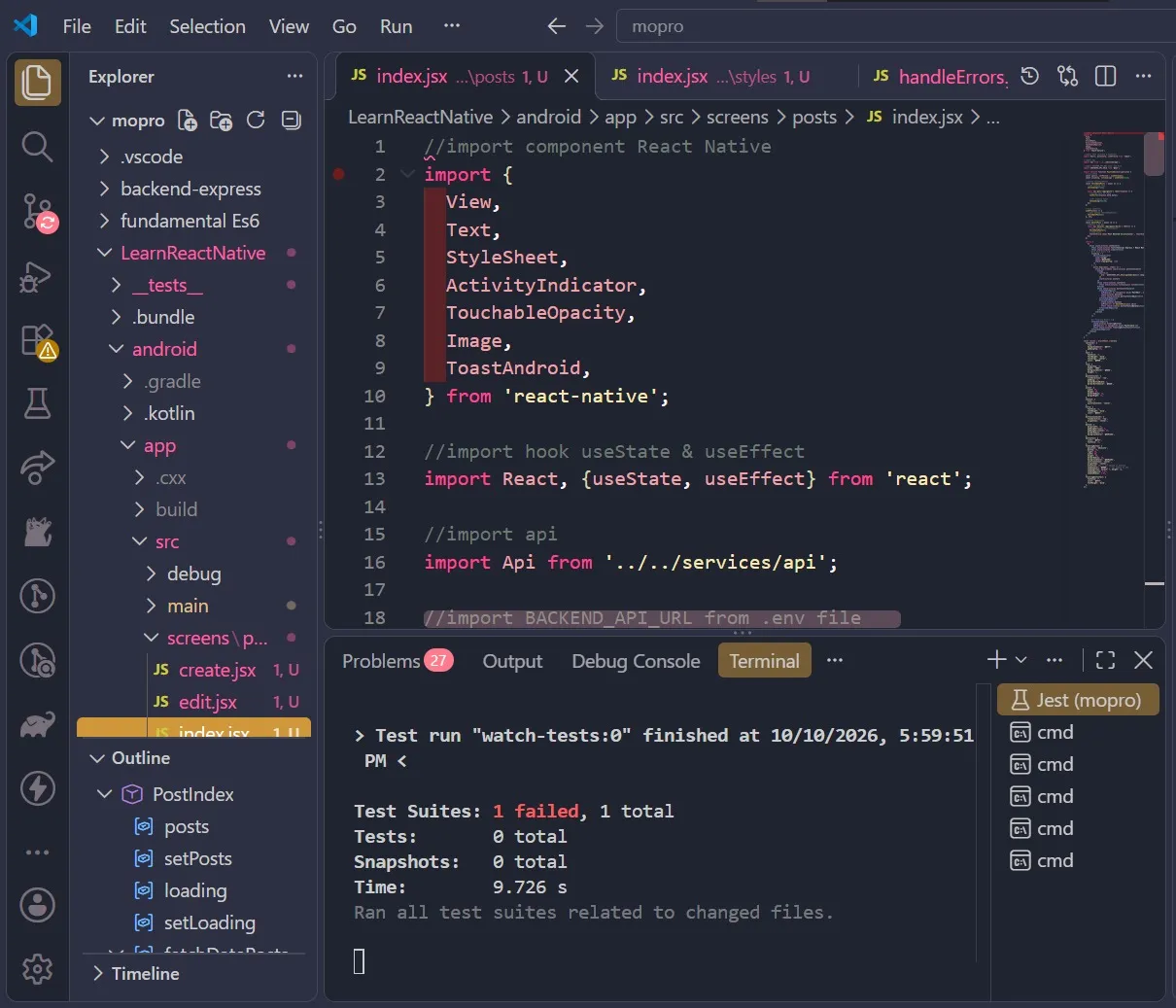Click the open changes compare icon
This screenshot has width=1176, height=1008.
pyautogui.click(x=1067, y=76)
